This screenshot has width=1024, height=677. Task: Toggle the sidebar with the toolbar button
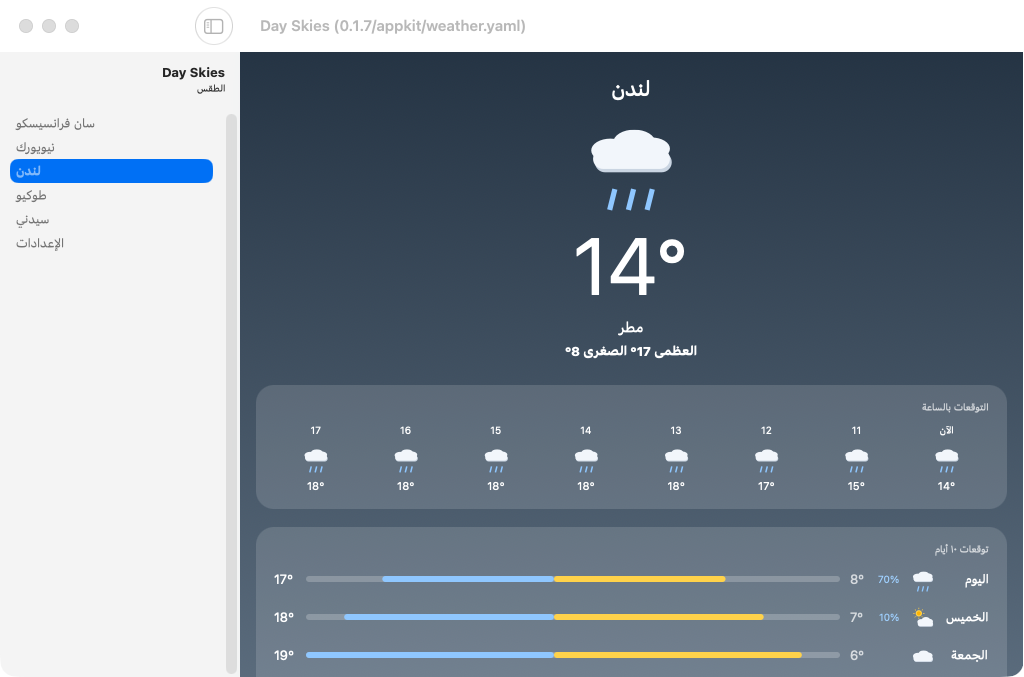click(x=214, y=26)
